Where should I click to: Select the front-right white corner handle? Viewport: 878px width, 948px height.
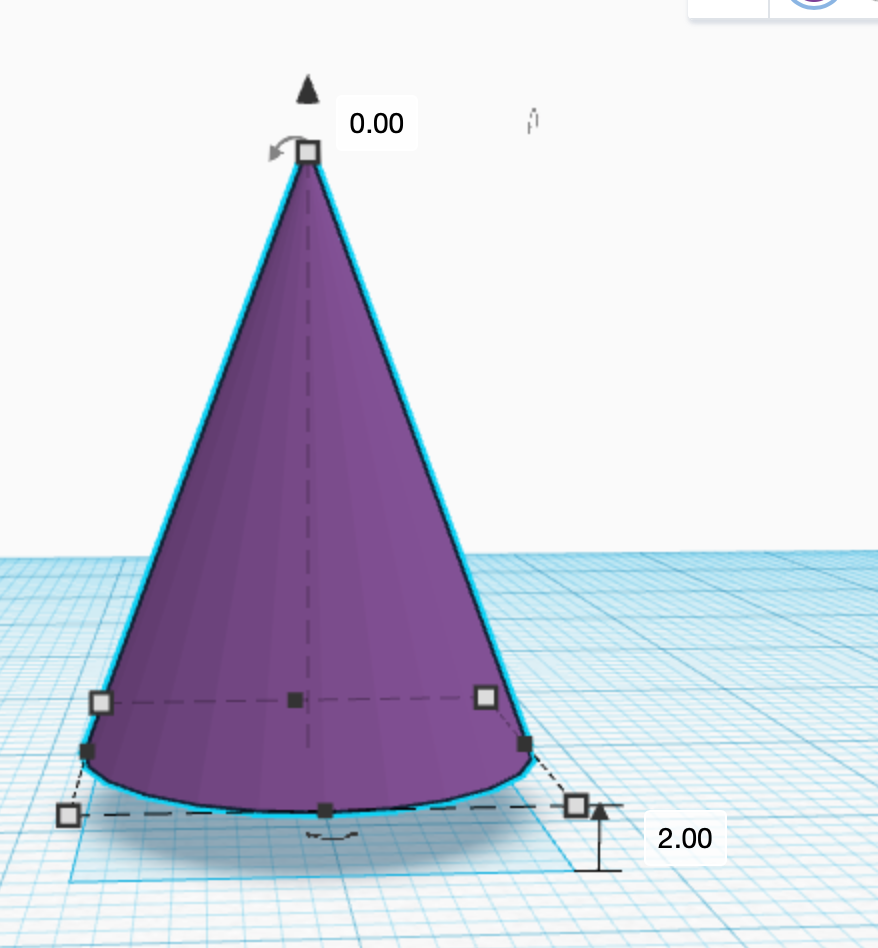coord(576,806)
